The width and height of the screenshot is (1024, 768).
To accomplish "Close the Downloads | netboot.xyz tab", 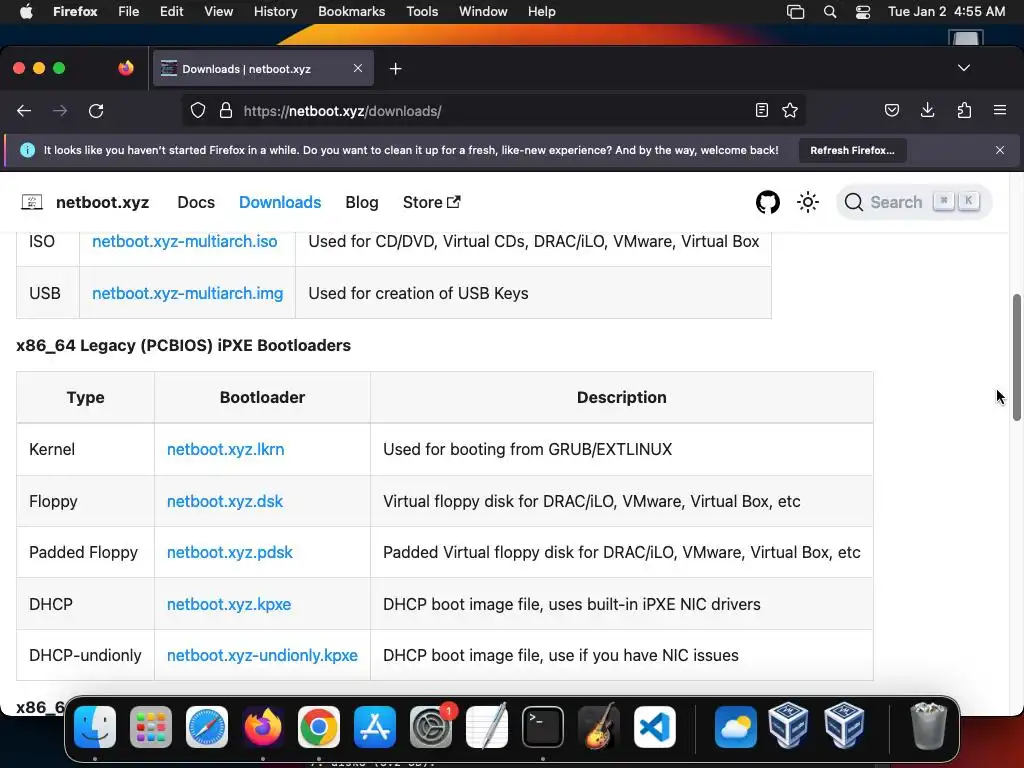I will (x=358, y=68).
